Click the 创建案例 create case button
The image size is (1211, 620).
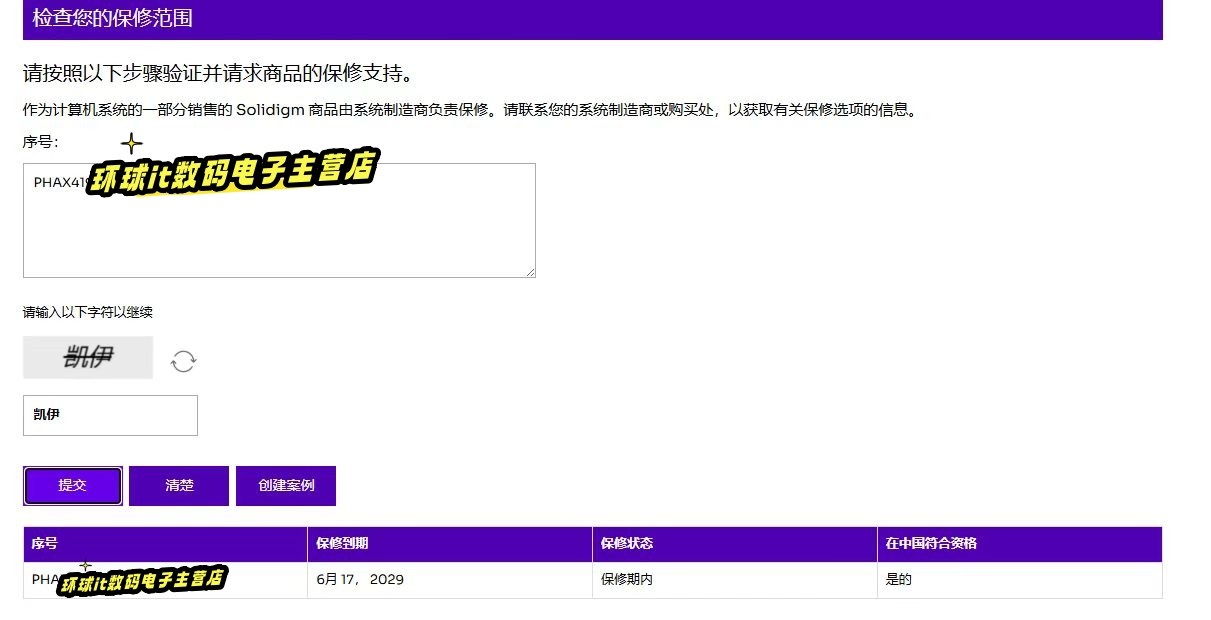[286, 486]
